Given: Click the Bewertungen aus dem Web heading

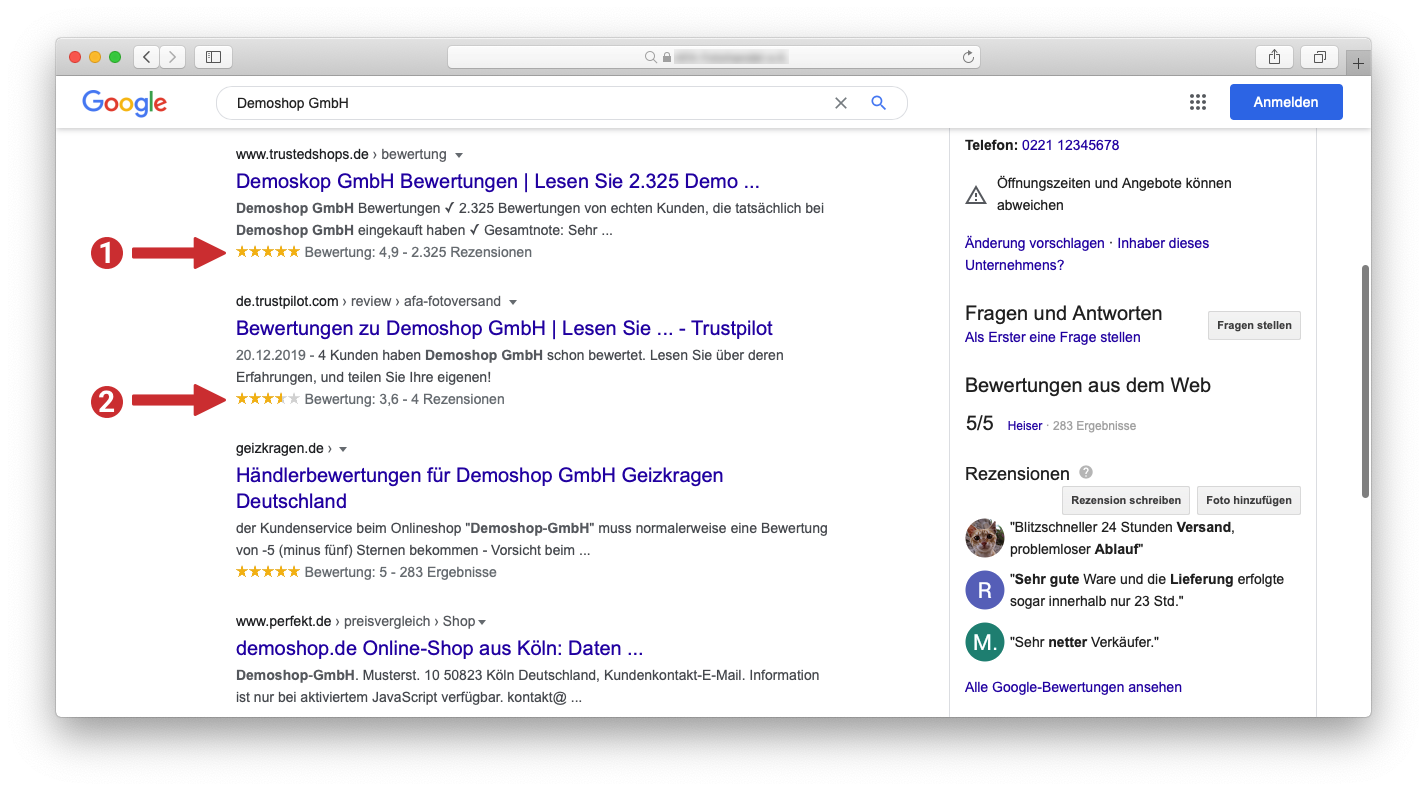Looking at the screenshot, I should click(x=1088, y=385).
